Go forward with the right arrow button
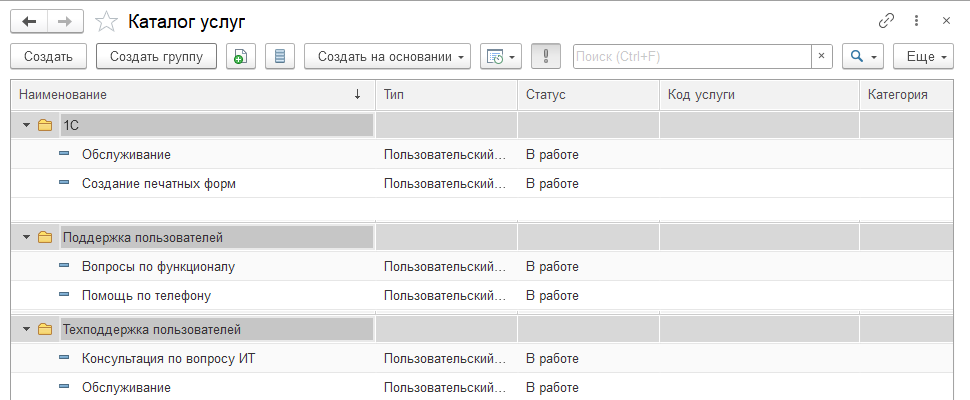The width and height of the screenshot is (970, 400). click(x=65, y=22)
